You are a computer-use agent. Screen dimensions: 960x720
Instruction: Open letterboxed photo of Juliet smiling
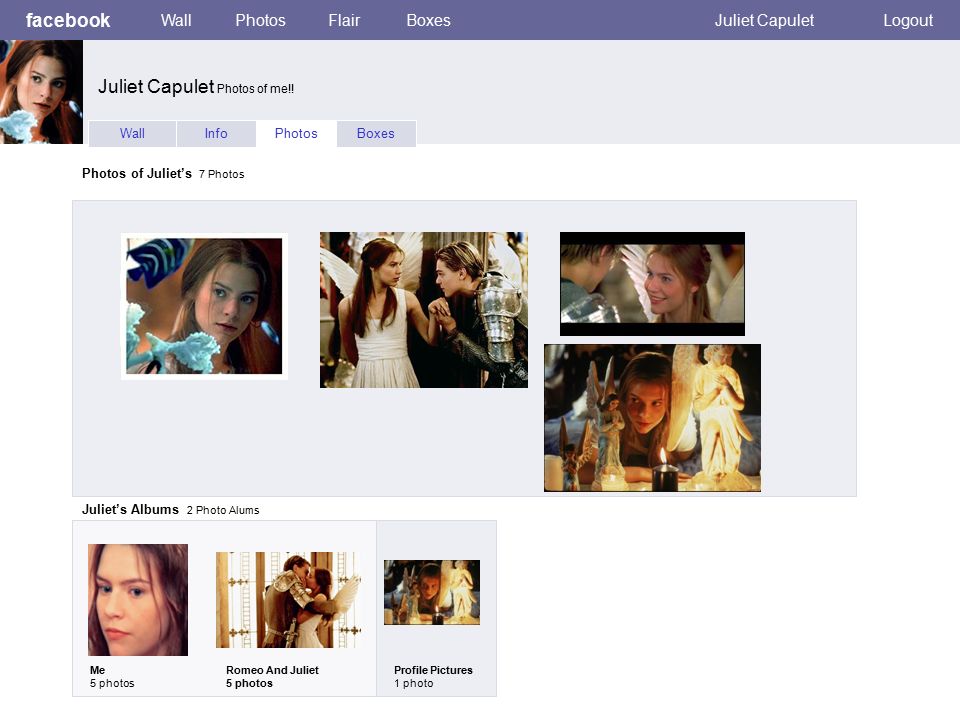653,283
